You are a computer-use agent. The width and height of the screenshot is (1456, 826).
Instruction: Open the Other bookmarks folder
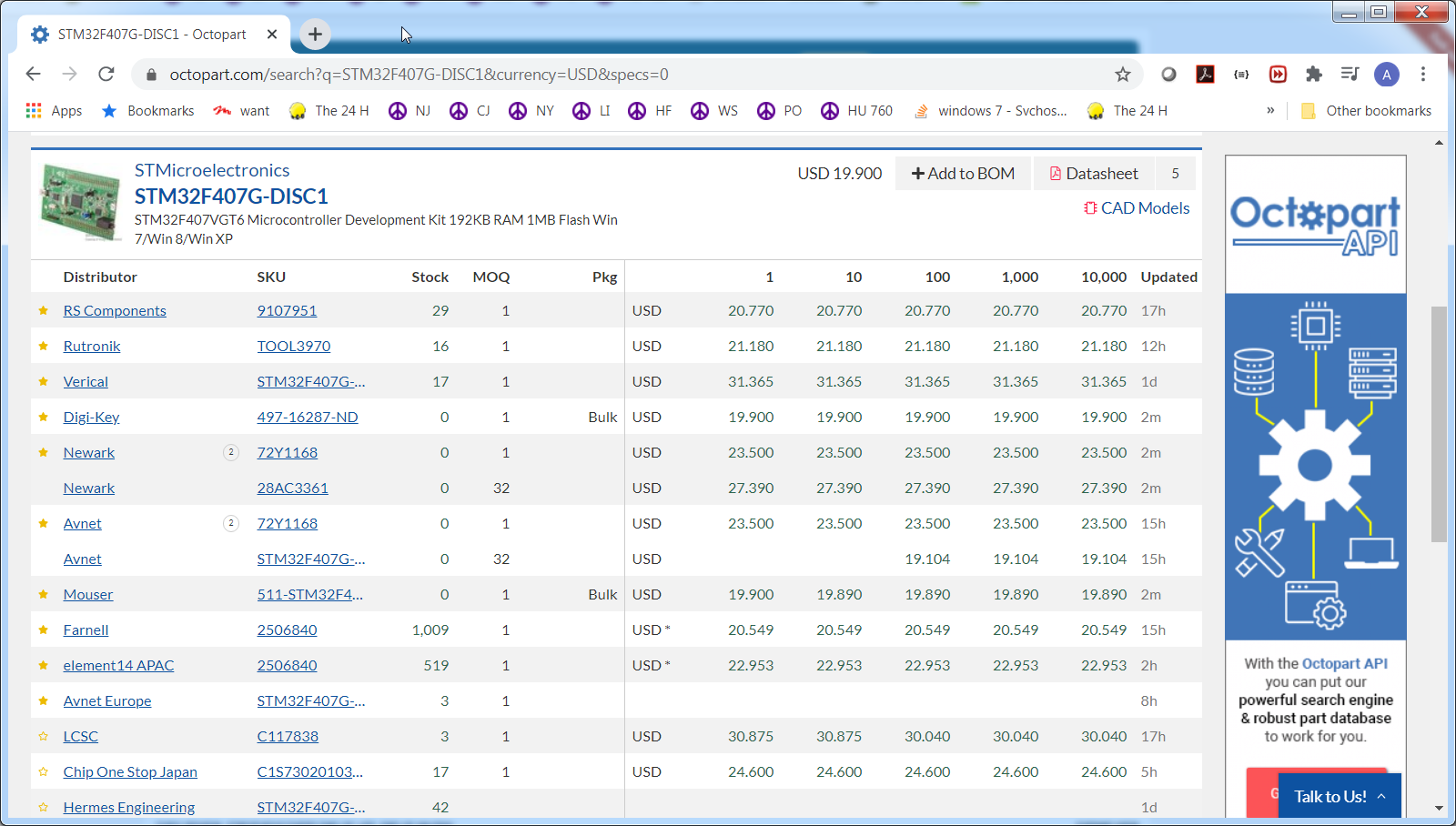pyautogui.click(x=1366, y=111)
